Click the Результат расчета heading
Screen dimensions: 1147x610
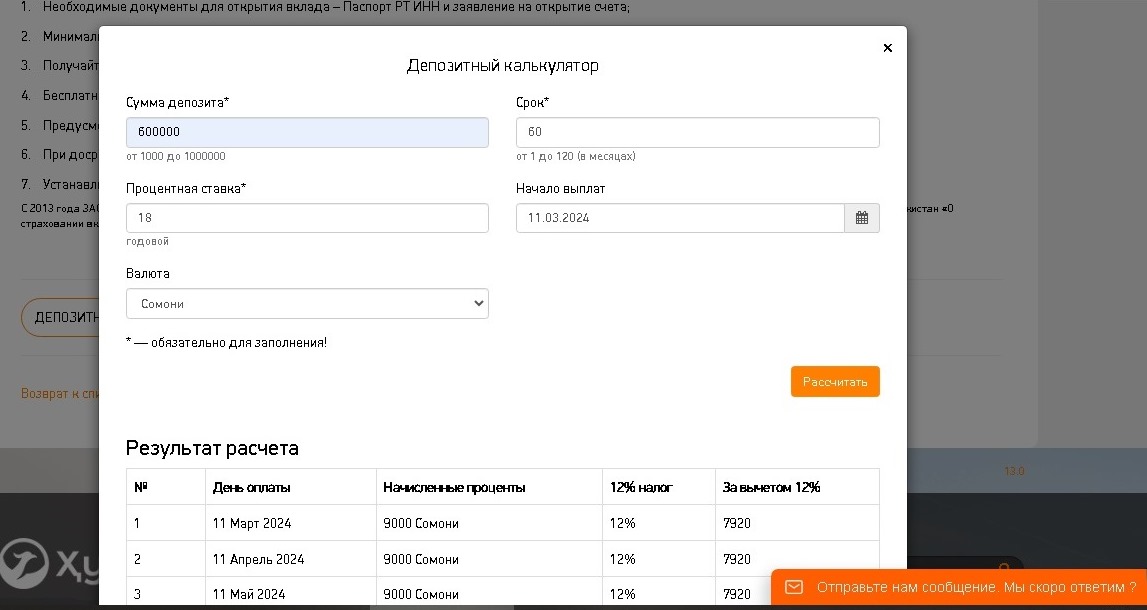point(212,448)
